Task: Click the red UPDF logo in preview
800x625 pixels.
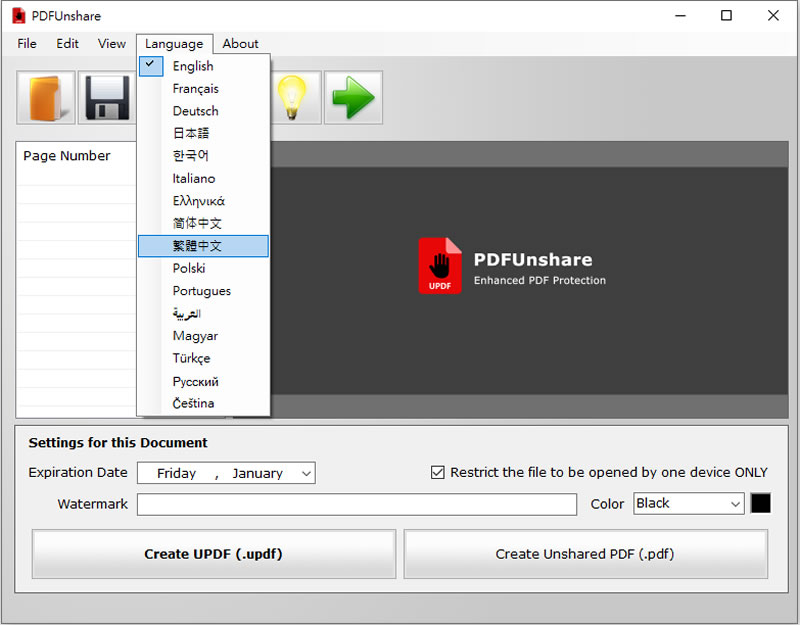Action: [x=440, y=266]
